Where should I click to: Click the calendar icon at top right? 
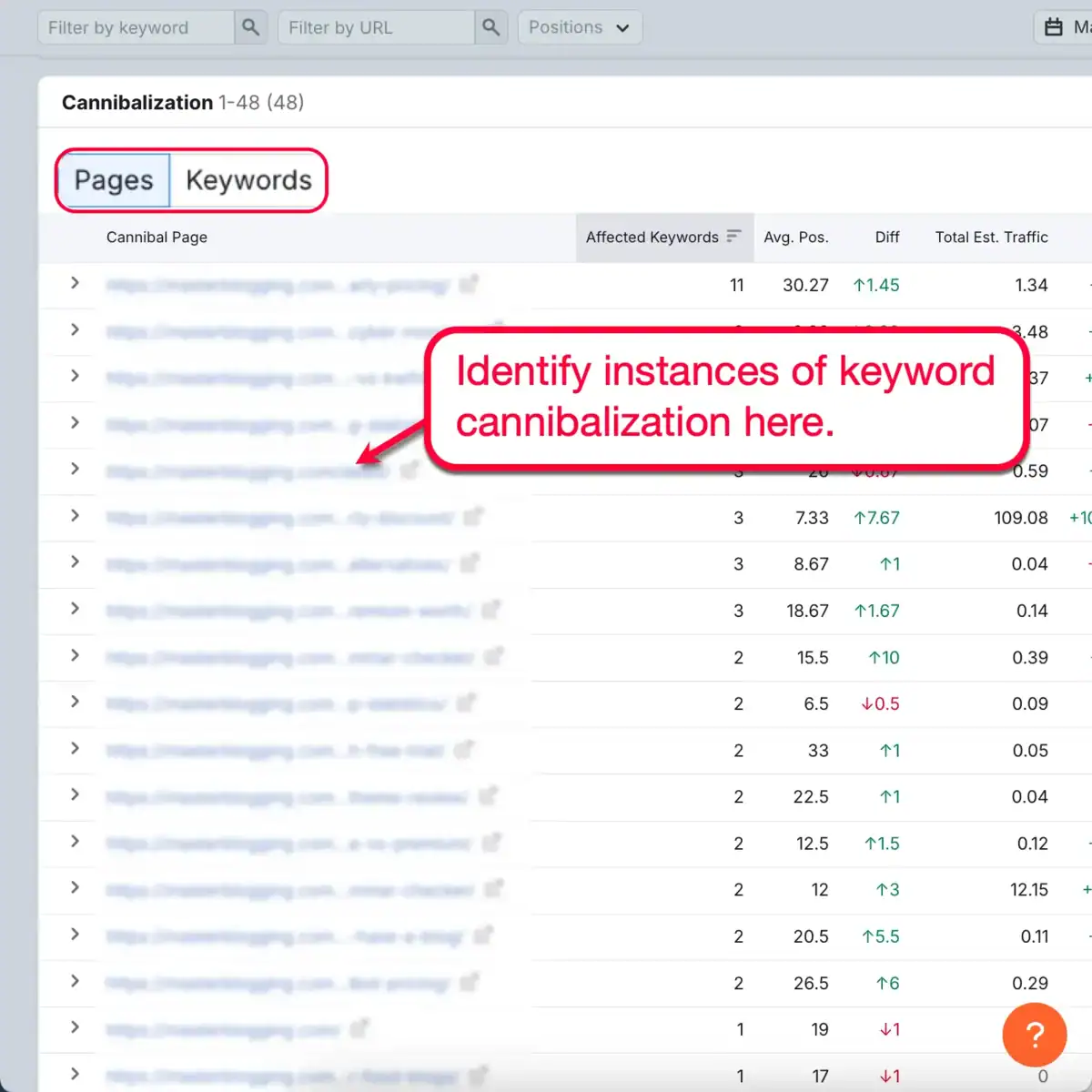pos(1054,27)
